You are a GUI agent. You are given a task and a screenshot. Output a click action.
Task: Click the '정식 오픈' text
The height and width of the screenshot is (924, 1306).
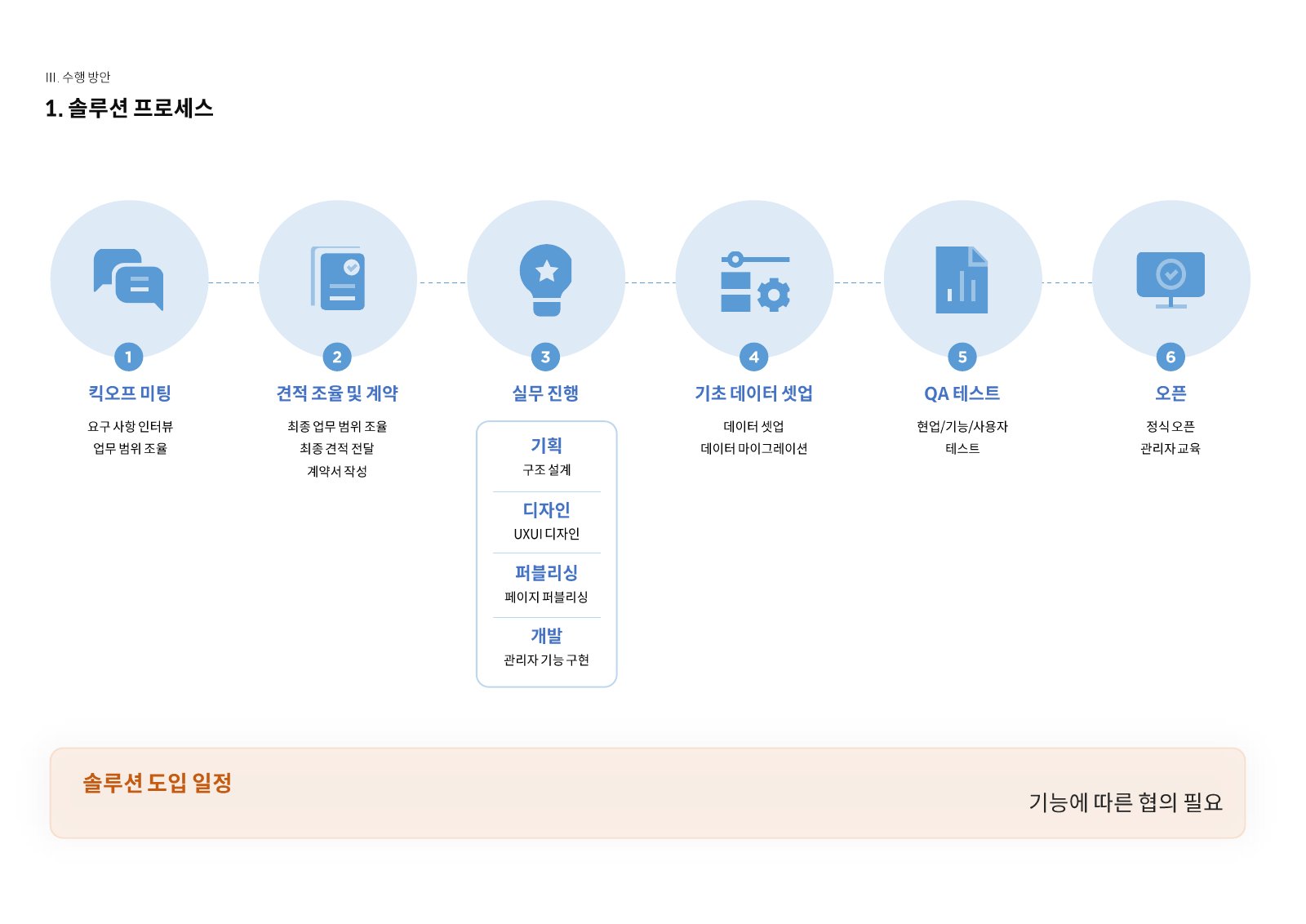[1171, 427]
